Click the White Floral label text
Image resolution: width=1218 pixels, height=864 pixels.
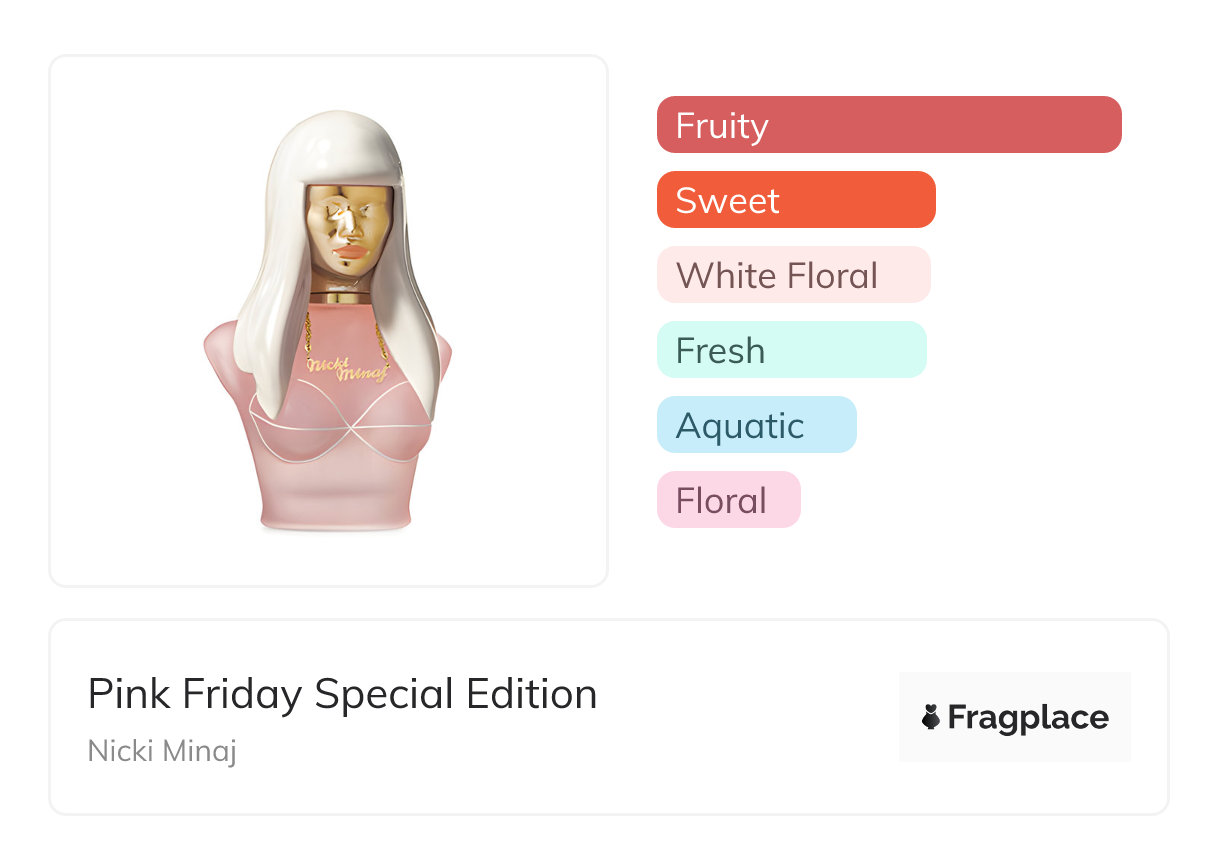click(777, 275)
